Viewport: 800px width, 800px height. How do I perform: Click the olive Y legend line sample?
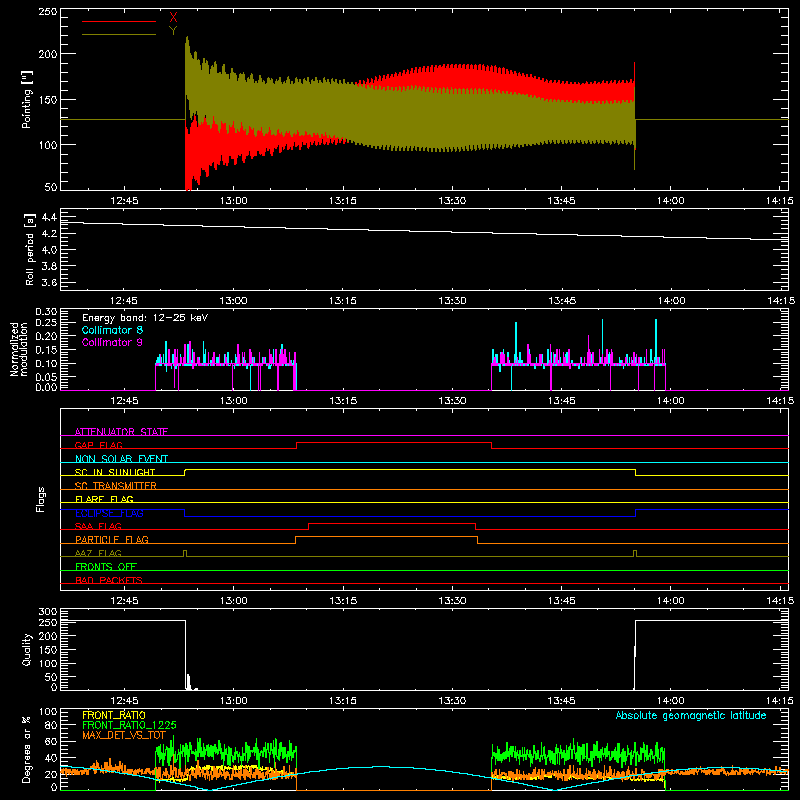pyautogui.click(x=119, y=34)
